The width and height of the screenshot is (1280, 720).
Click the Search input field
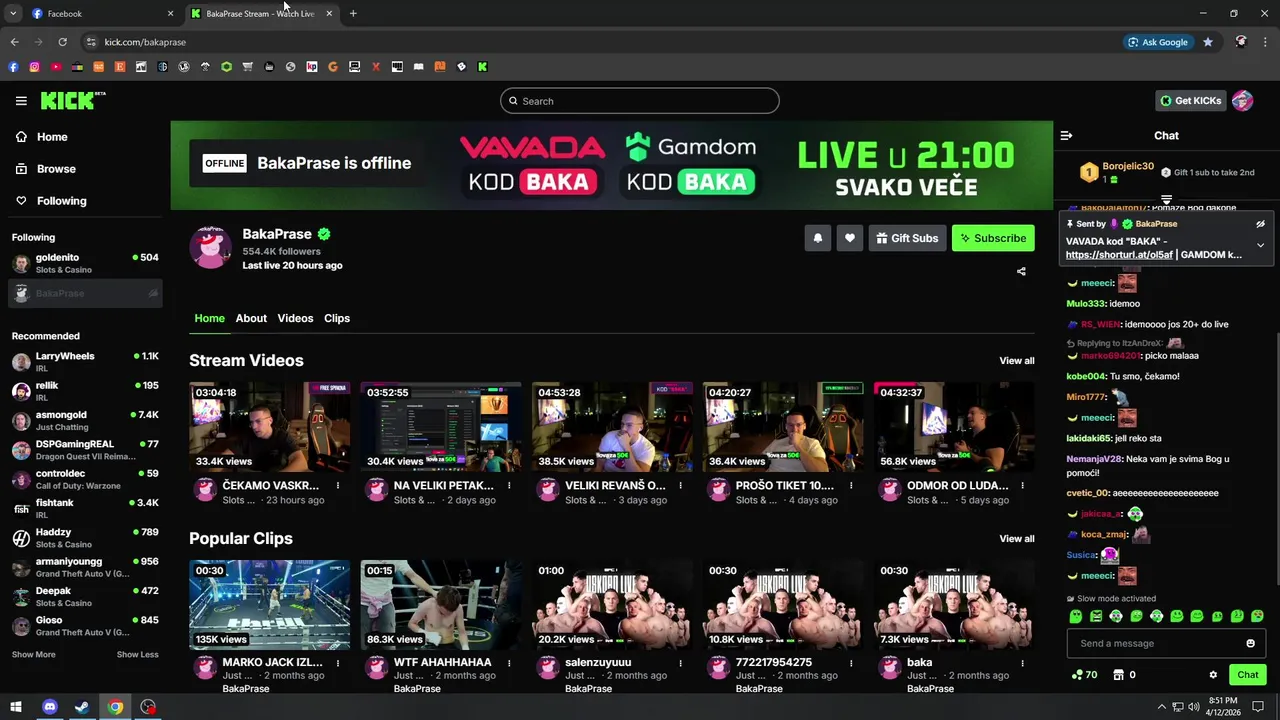pos(640,101)
